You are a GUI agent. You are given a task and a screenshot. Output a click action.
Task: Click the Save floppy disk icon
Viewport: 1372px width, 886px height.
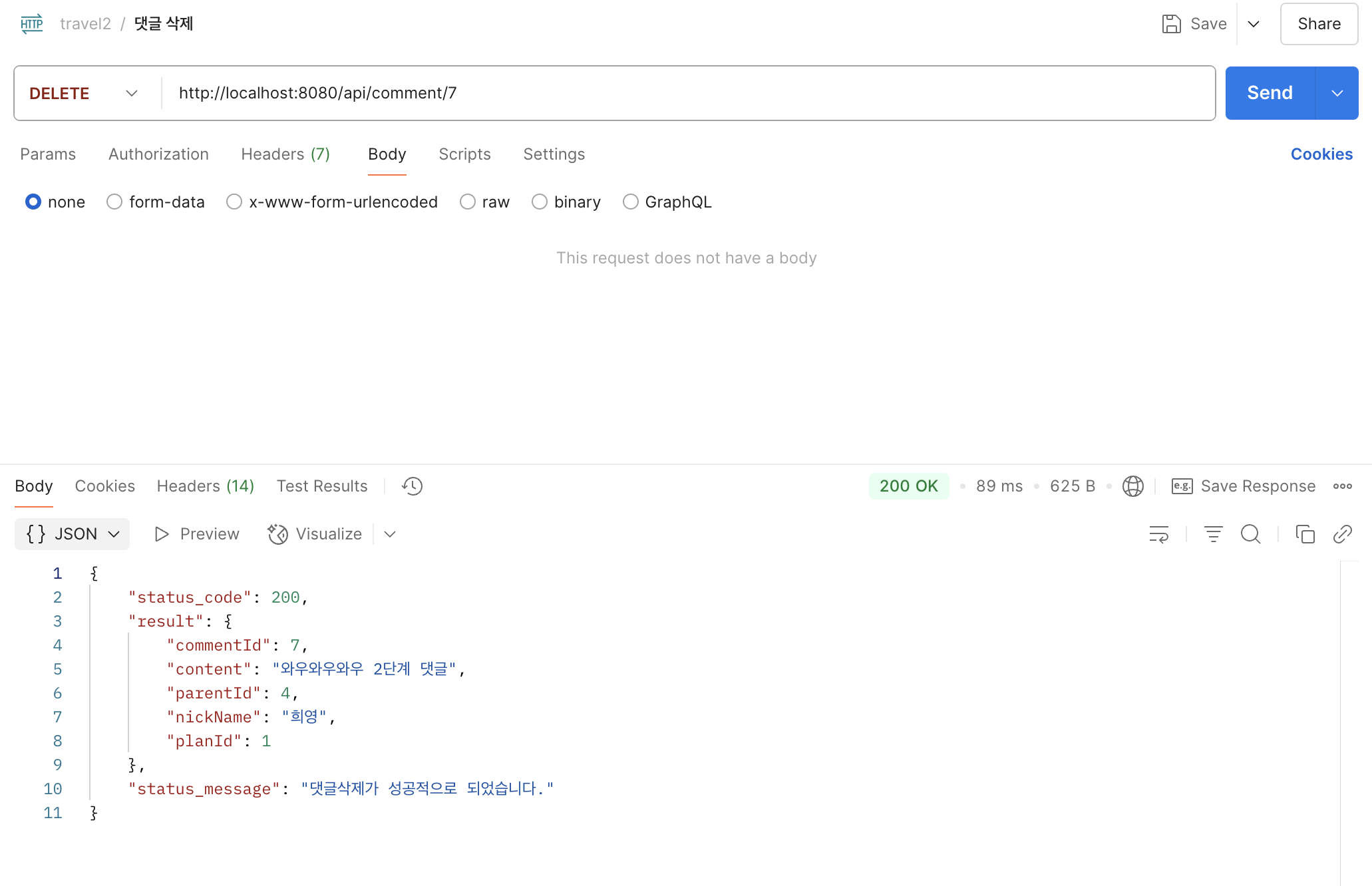[x=1171, y=24]
